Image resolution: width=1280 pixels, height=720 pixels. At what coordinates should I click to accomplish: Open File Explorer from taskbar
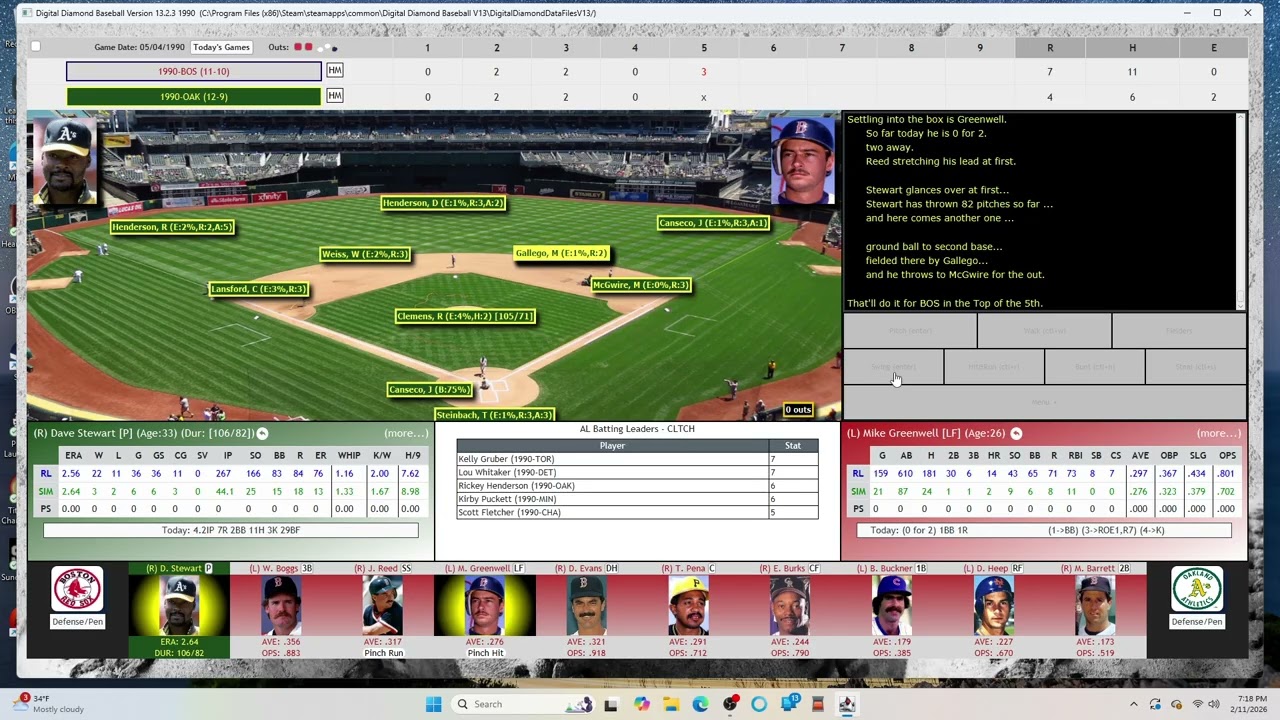pos(671,704)
